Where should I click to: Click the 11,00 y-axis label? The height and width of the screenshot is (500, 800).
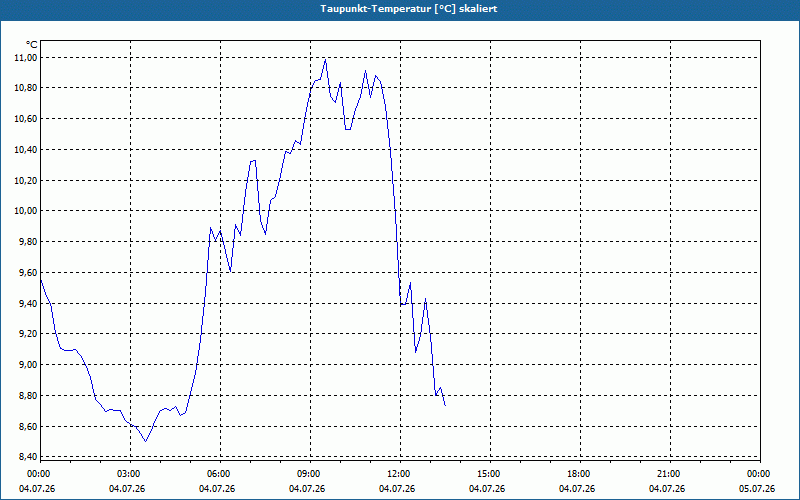[26, 58]
